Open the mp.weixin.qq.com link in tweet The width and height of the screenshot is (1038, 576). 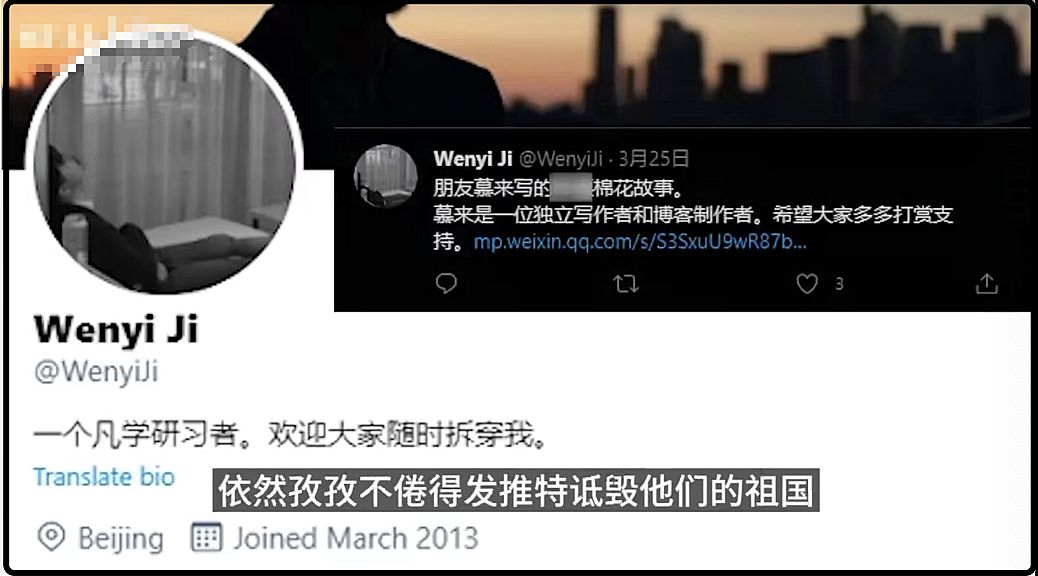[639, 242]
